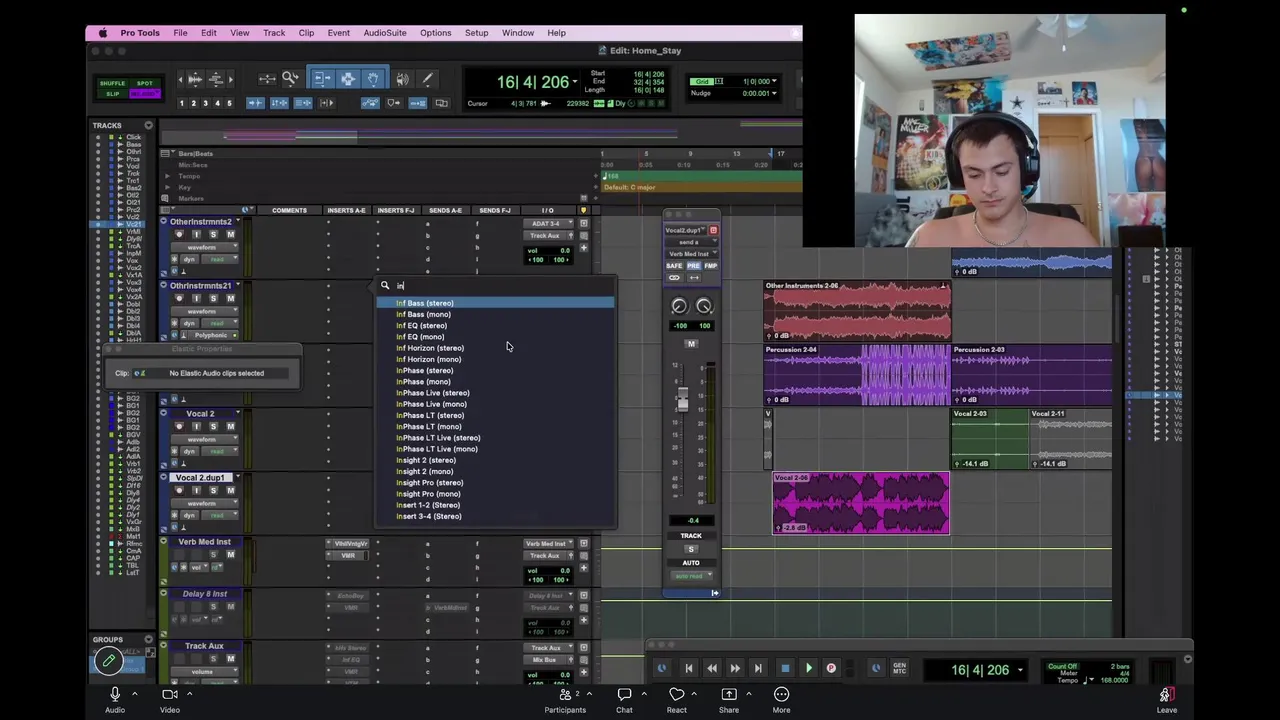This screenshot has width=1280, height=720.
Task: Choose InPhase LT Live (stereo) plugin
Action: [x=496, y=438]
